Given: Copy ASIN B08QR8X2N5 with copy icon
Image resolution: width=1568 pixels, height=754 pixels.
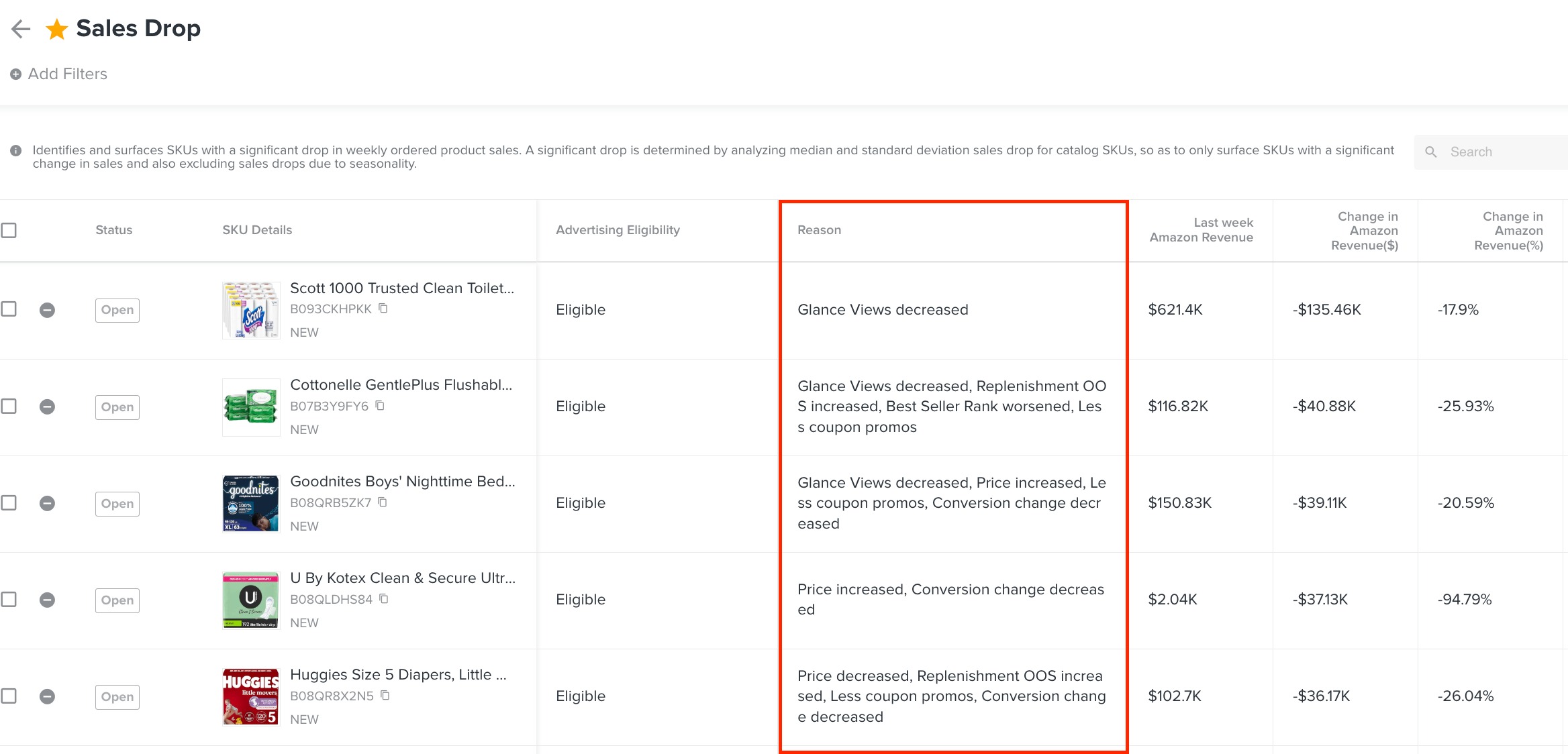Looking at the screenshot, I should tap(385, 696).
